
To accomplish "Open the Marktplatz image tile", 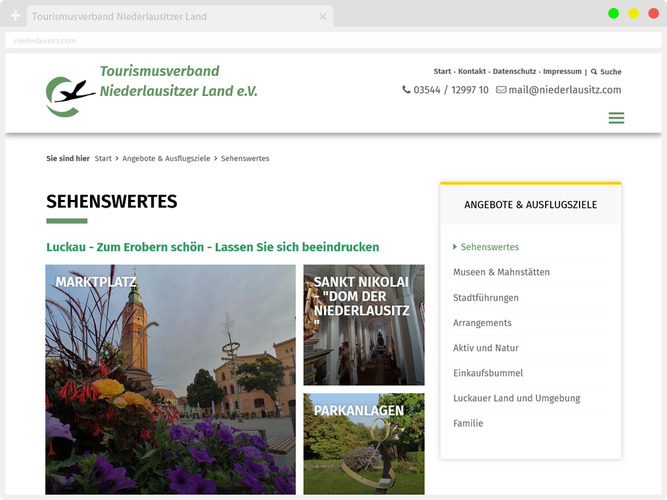I will coord(170,380).
